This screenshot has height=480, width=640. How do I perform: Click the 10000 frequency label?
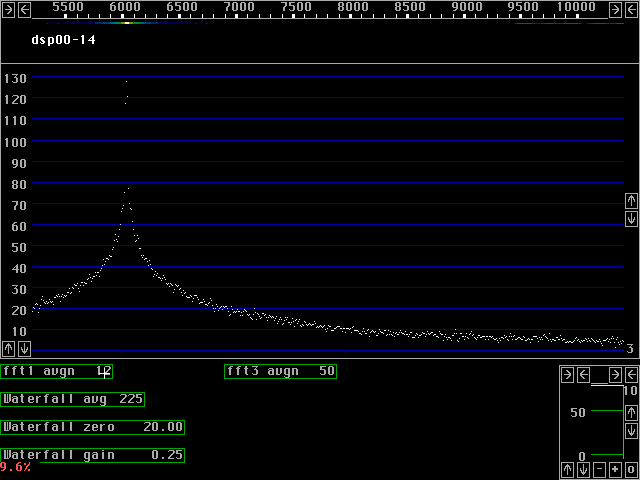click(577, 7)
